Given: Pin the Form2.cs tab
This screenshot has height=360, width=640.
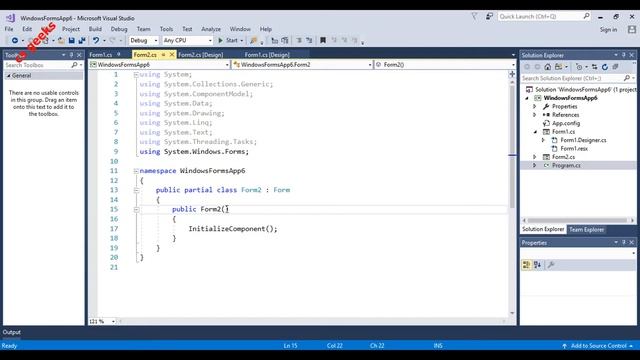Looking at the screenshot, I should click(163, 54).
